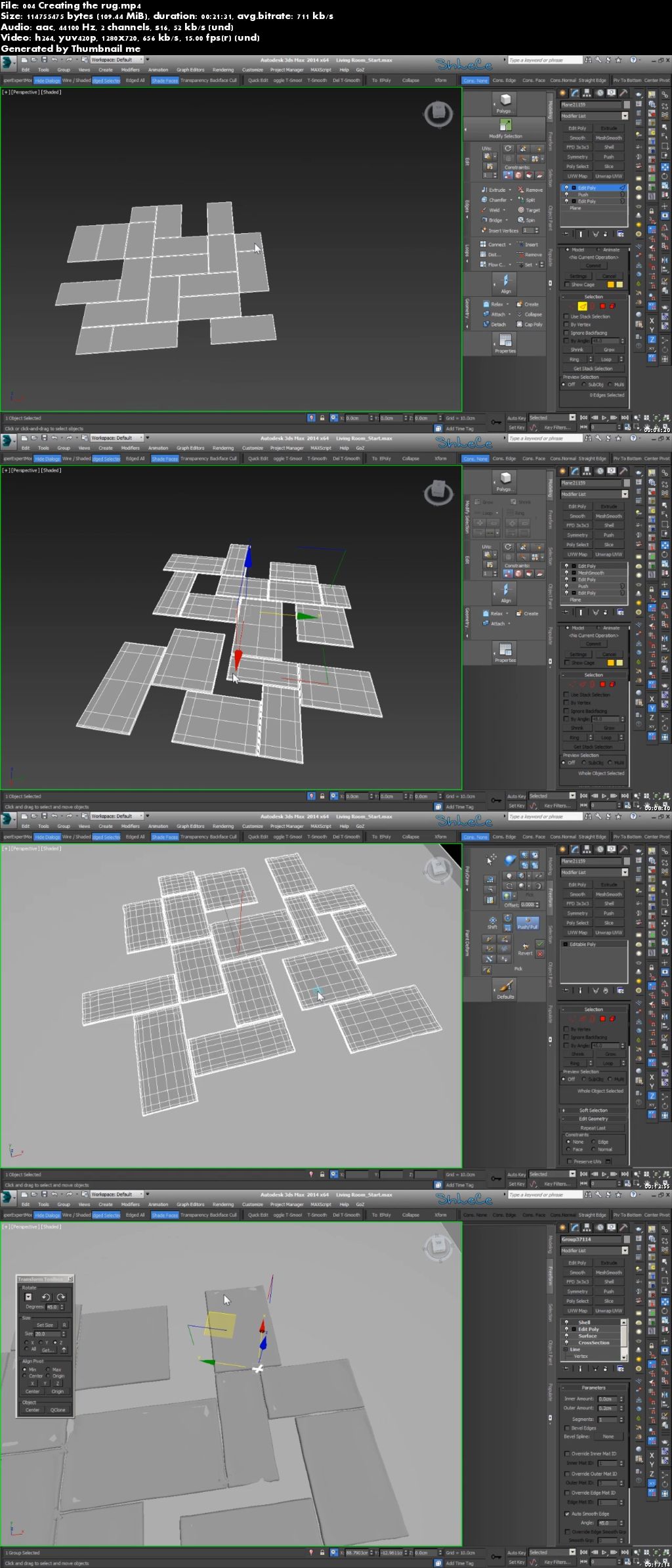
Task: In the third frame, select the Shift tool
Action: (x=492, y=922)
